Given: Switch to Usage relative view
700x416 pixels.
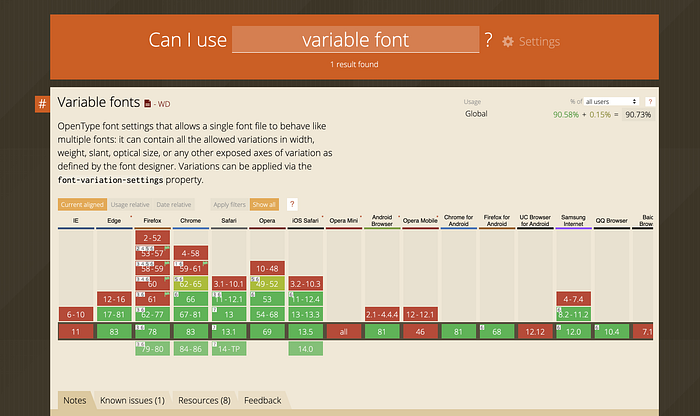Looking at the screenshot, I should point(130,204).
